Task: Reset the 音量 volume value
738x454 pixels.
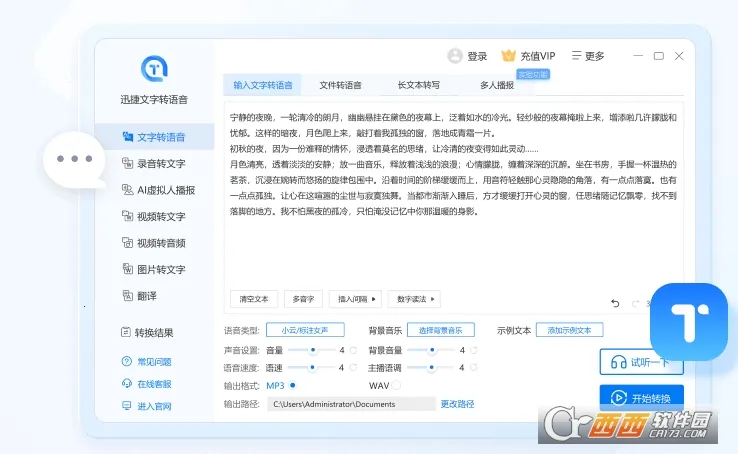Action: [x=353, y=351]
